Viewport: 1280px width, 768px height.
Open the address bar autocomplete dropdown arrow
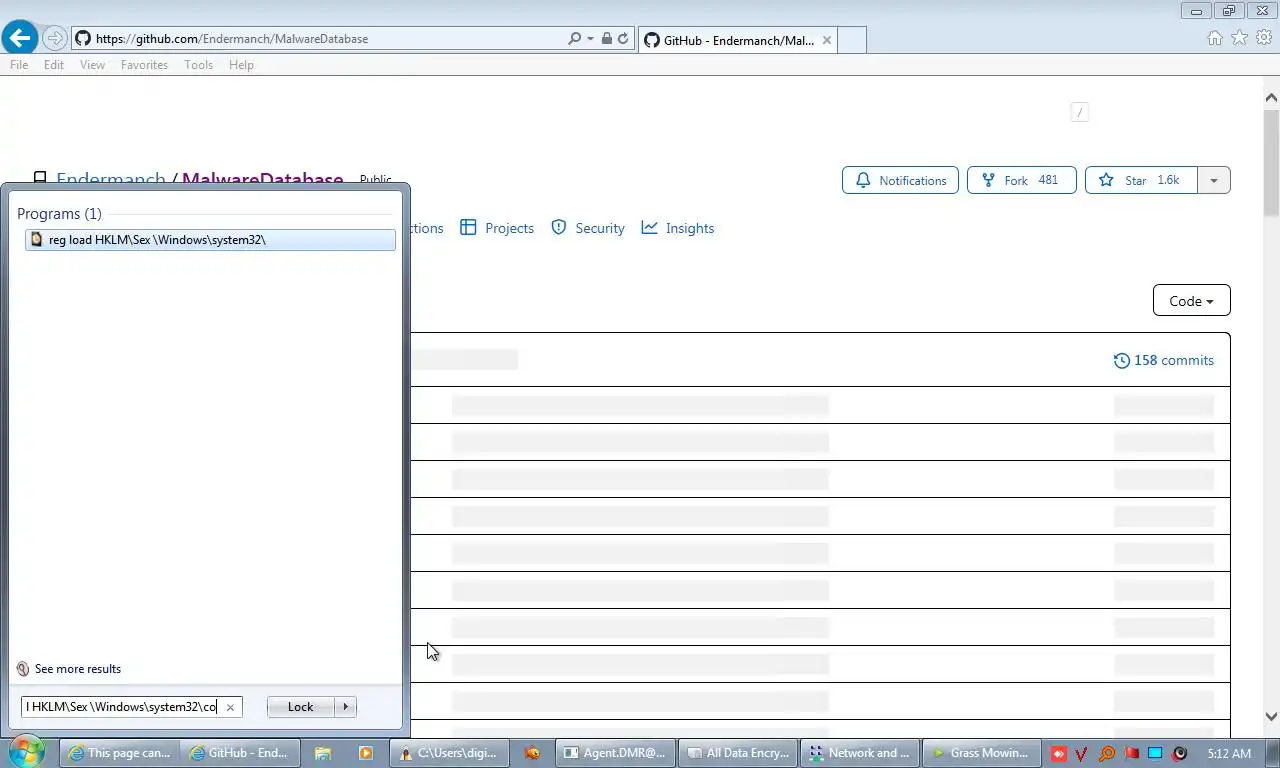pyautogui.click(x=590, y=38)
